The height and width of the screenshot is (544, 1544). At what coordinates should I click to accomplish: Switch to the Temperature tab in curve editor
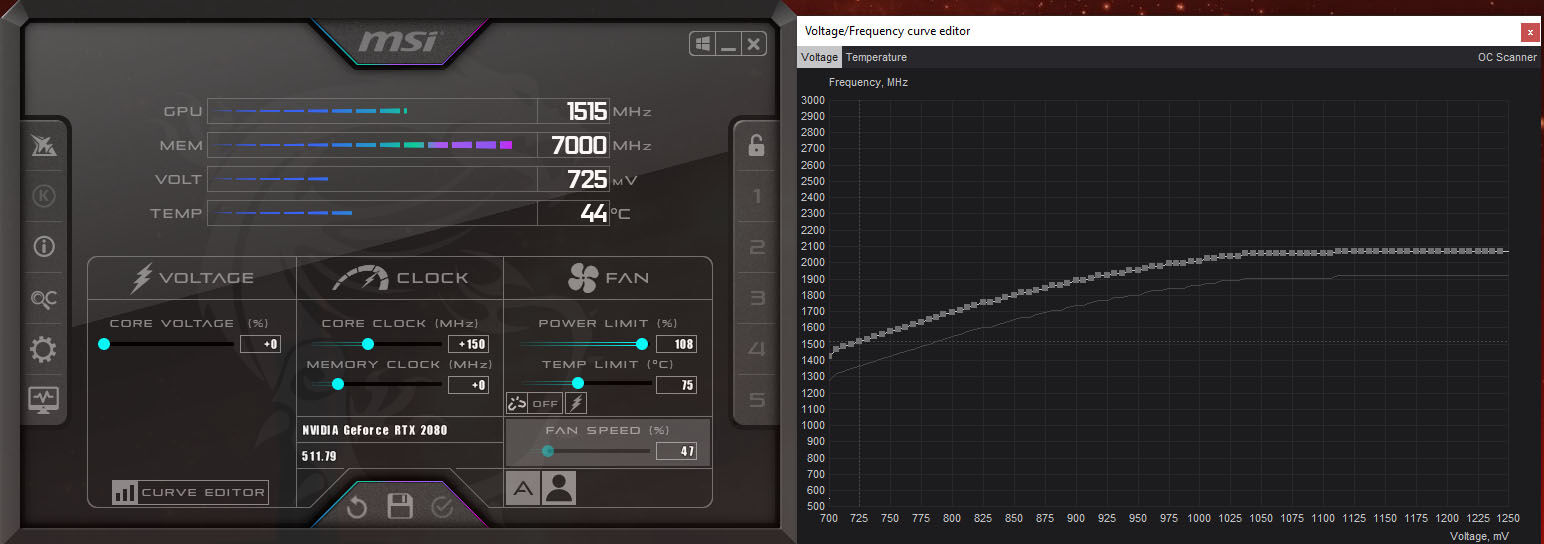click(877, 58)
